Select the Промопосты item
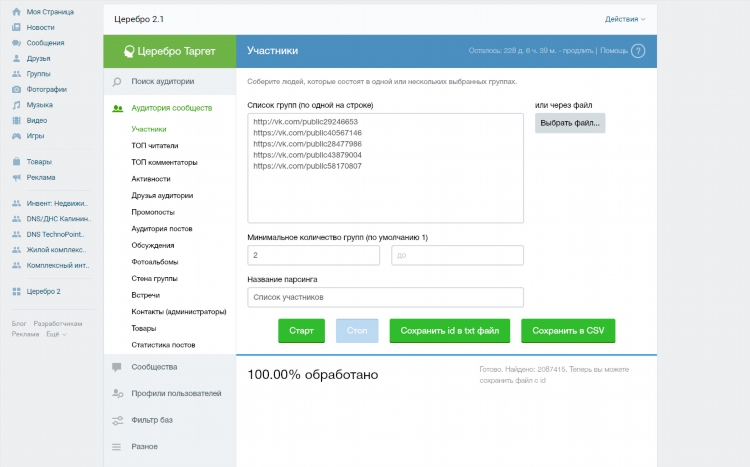The image size is (750, 467). (x=153, y=212)
